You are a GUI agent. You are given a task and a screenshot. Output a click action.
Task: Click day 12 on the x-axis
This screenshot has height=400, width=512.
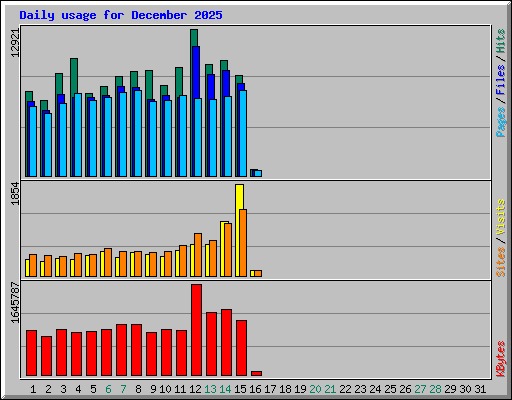click(195, 389)
